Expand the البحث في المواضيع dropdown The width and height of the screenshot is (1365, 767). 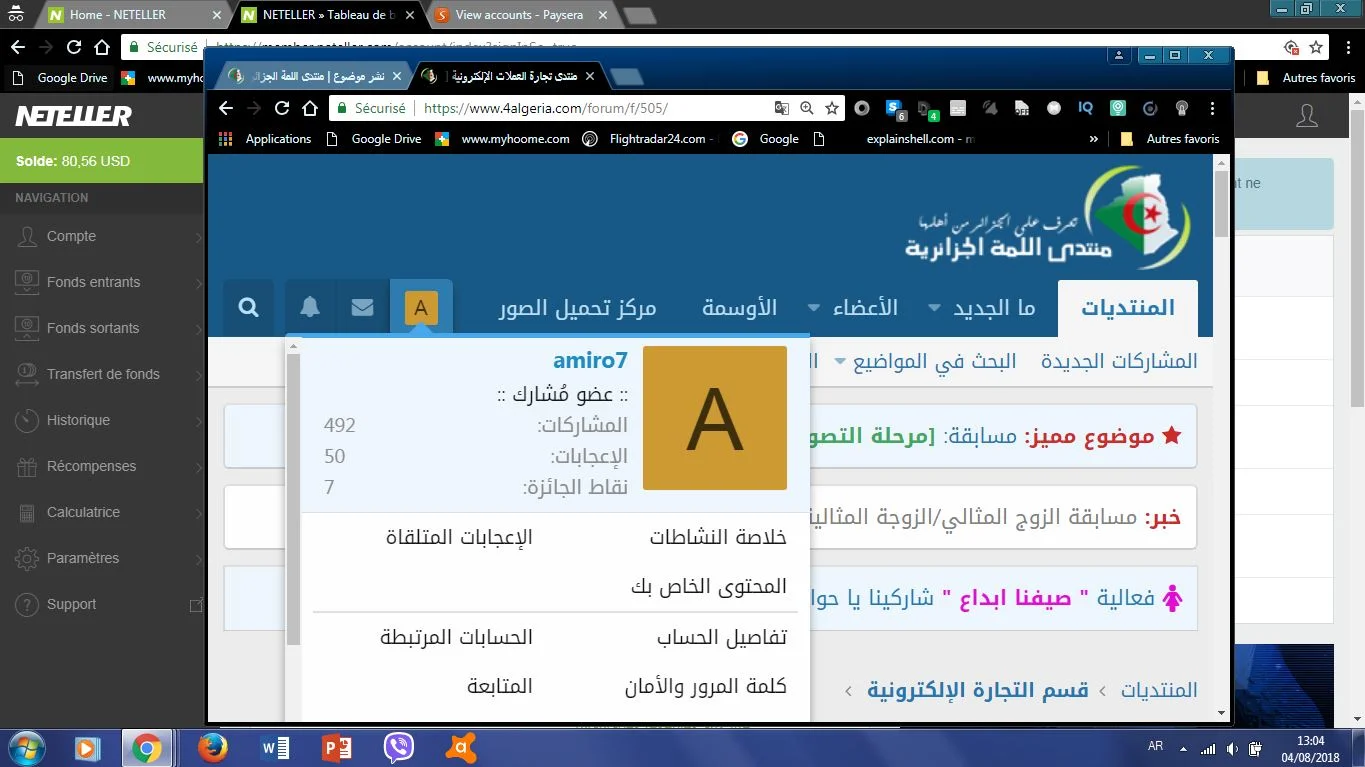point(839,361)
